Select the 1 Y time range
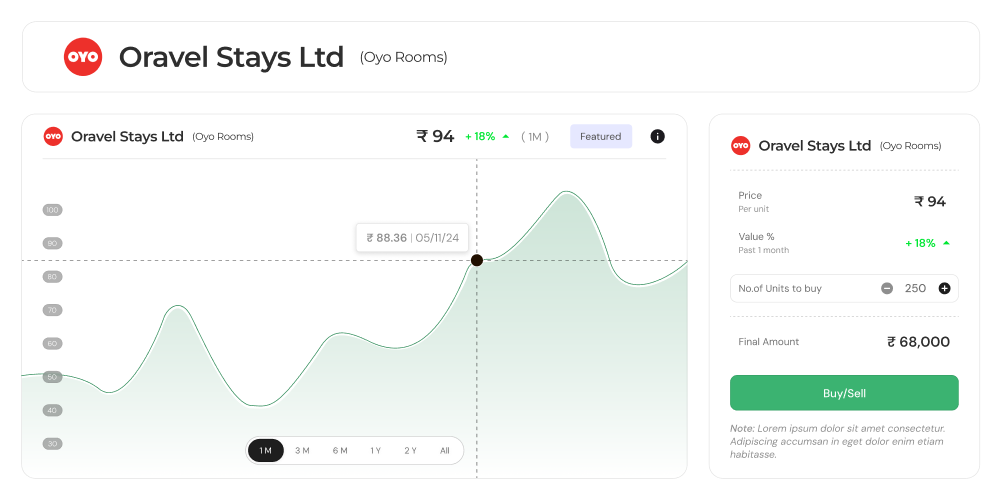Screen dimensions: 1002x500 (x=375, y=450)
